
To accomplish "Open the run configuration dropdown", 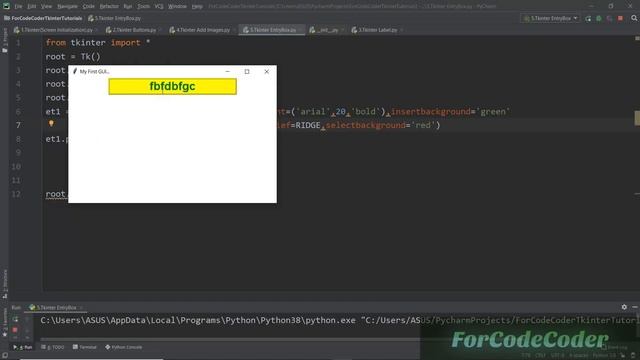I will tap(551, 18).
